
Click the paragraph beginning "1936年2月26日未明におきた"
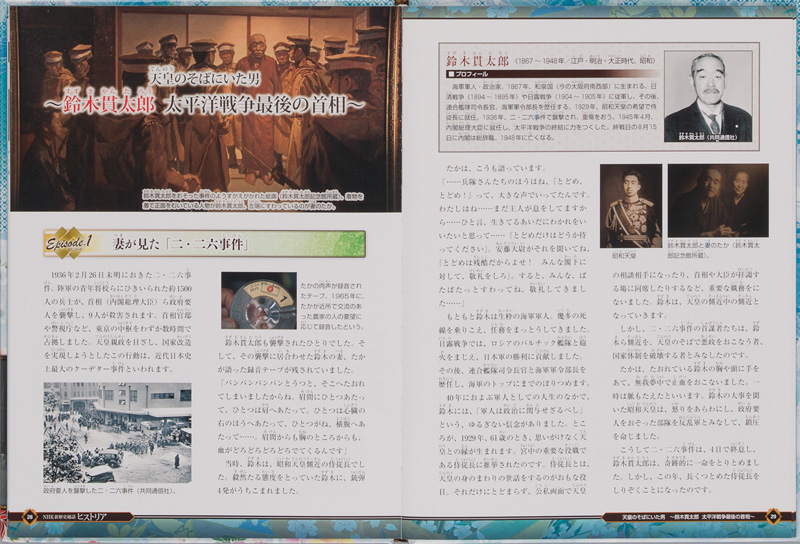[x=117, y=322]
